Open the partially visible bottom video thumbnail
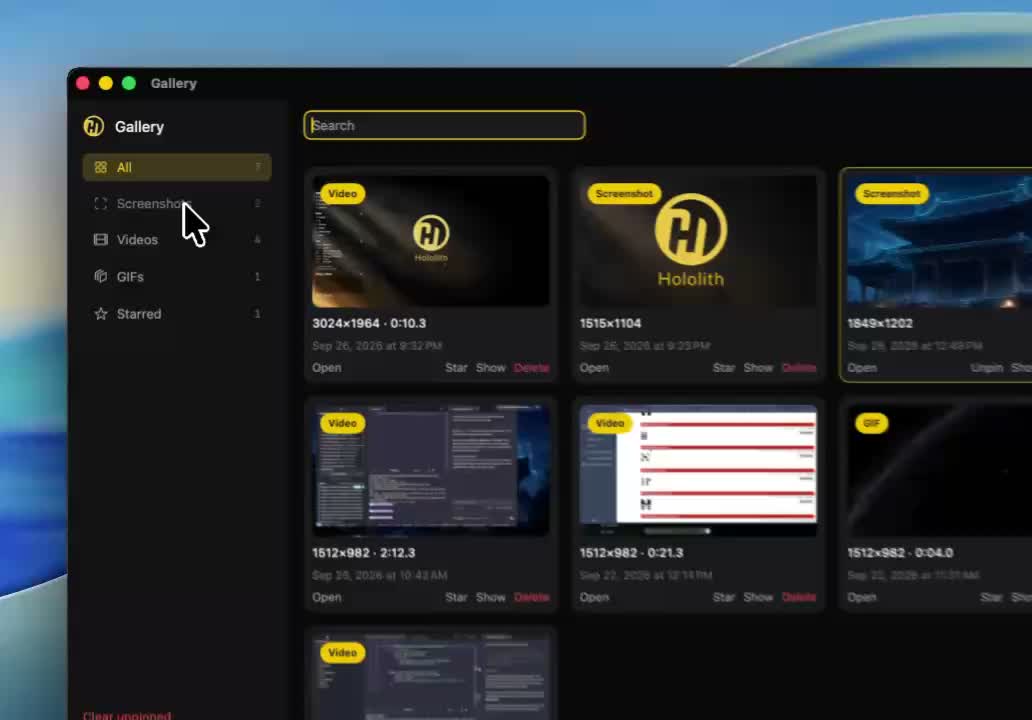Screen dimensions: 1032x720 (430, 677)
